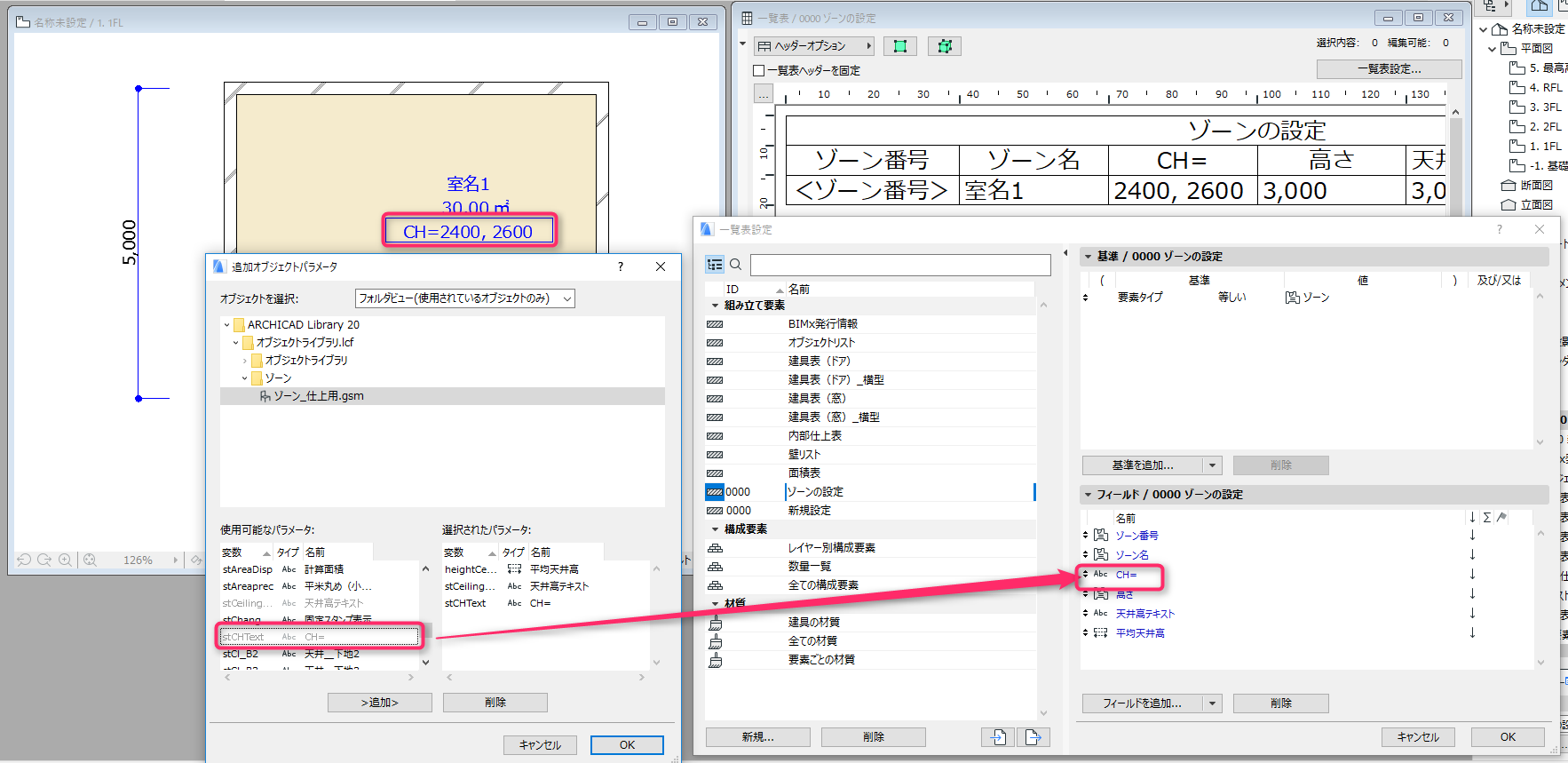Click the 一覧表設定... button
Viewport: 1568px width, 763px height.
click(x=1389, y=69)
